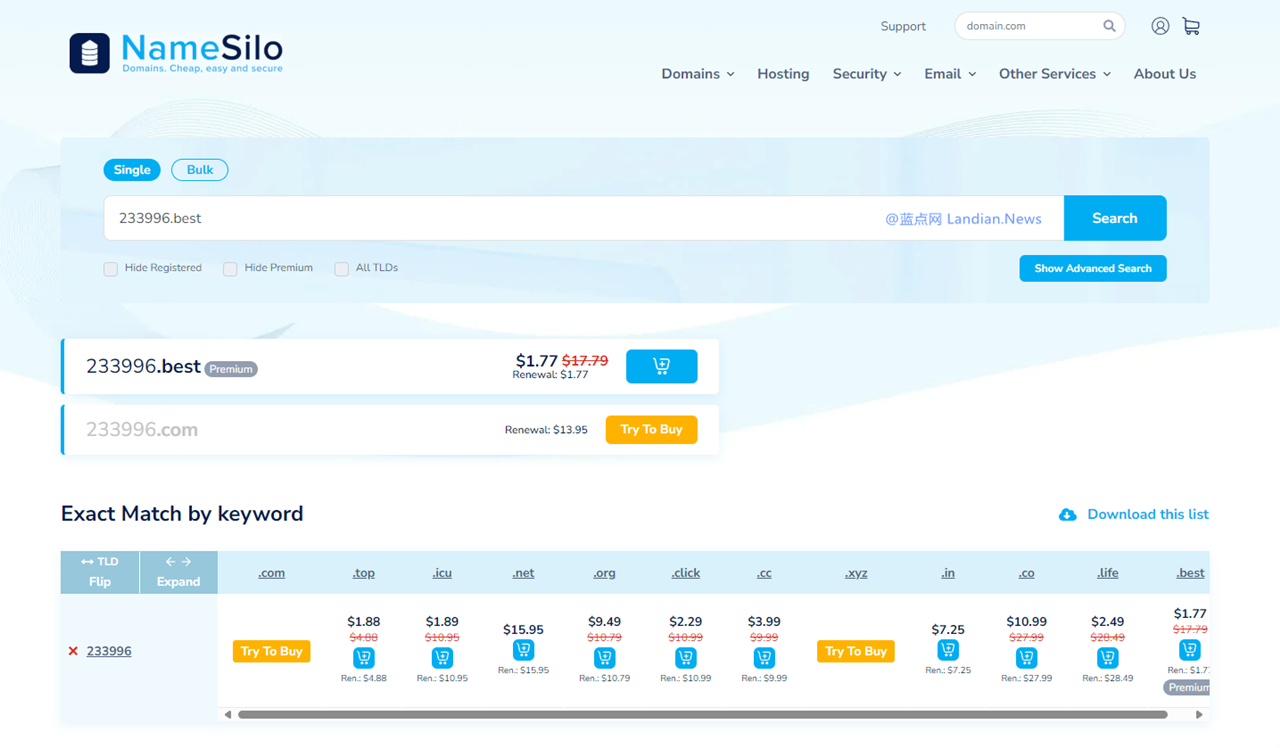
Task: Click the .click column header
Action: point(685,573)
